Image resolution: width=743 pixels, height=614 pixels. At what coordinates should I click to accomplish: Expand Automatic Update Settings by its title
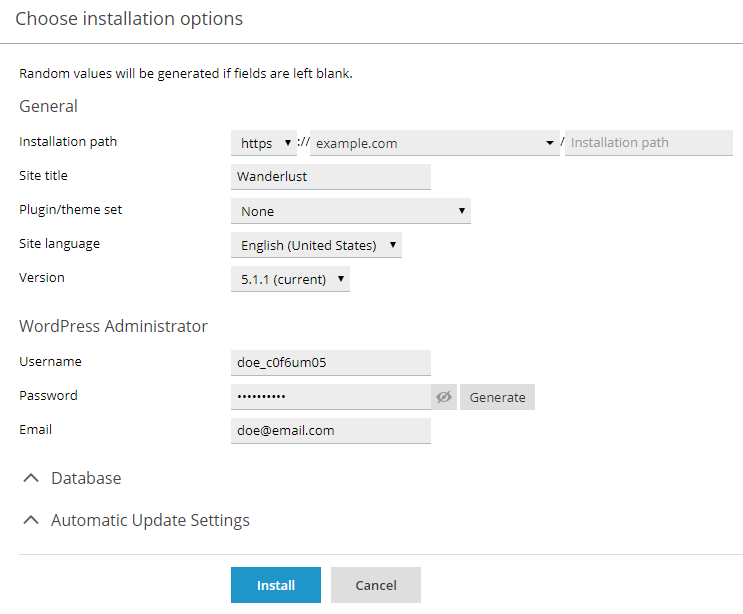pyautogui.click(x=150, y=520)
